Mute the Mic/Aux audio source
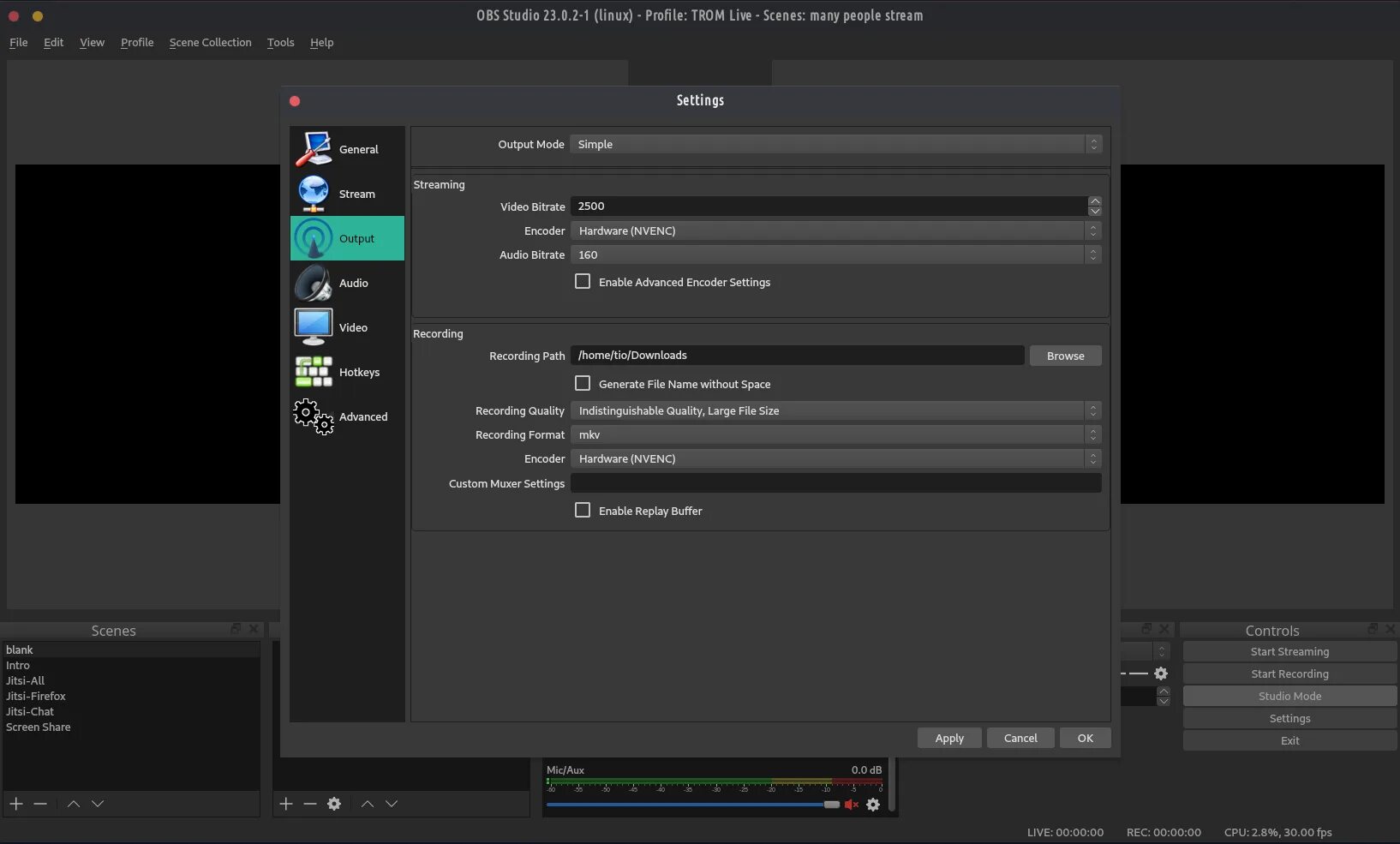 tap(851, 805)
